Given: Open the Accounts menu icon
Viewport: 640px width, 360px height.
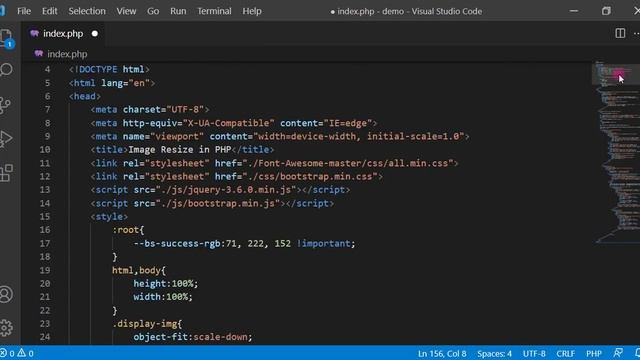Looking at the screenshot, I should pyautogui.click(x=6, y=294).
